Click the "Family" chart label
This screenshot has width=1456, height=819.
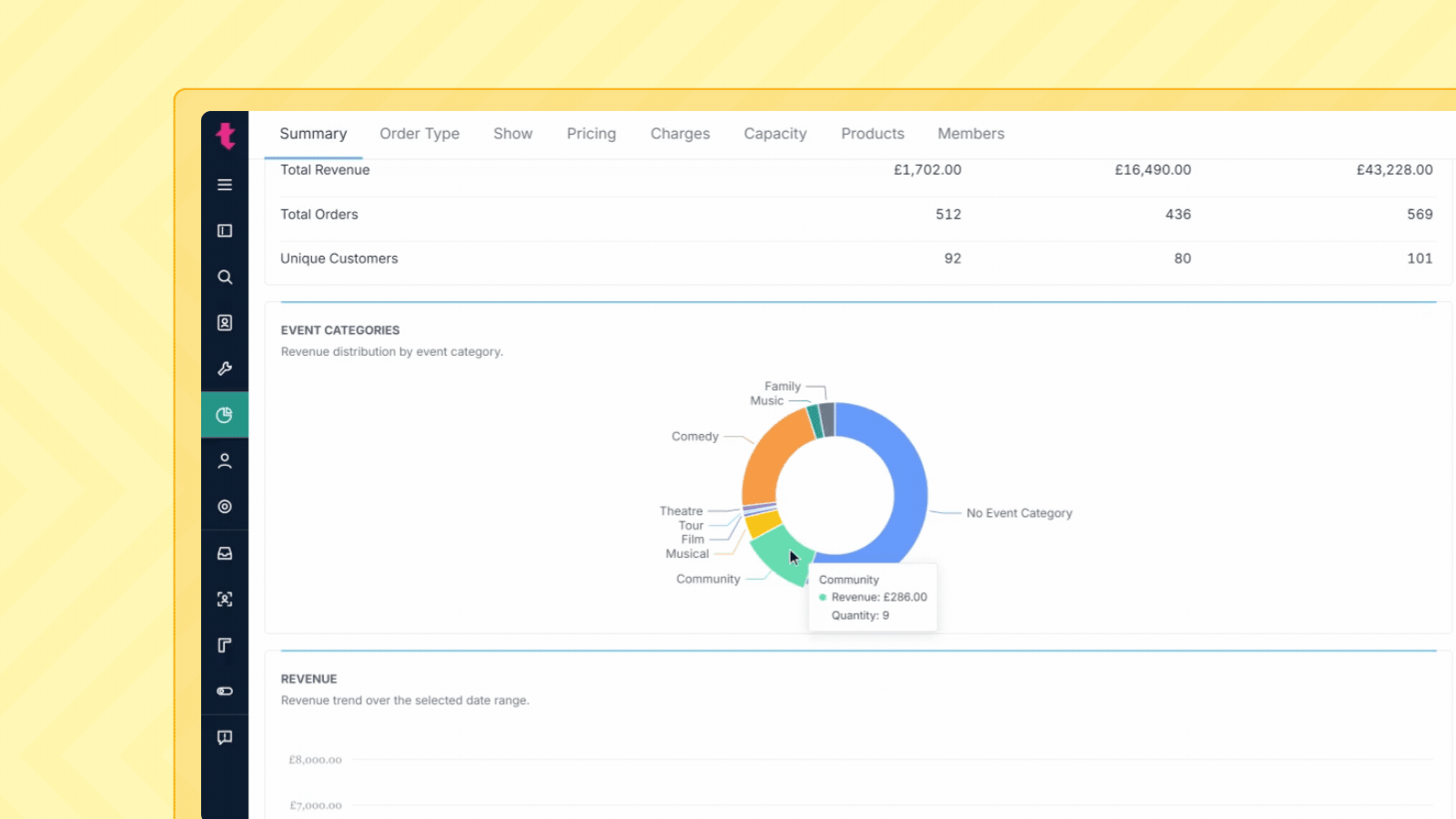(783, 387)
